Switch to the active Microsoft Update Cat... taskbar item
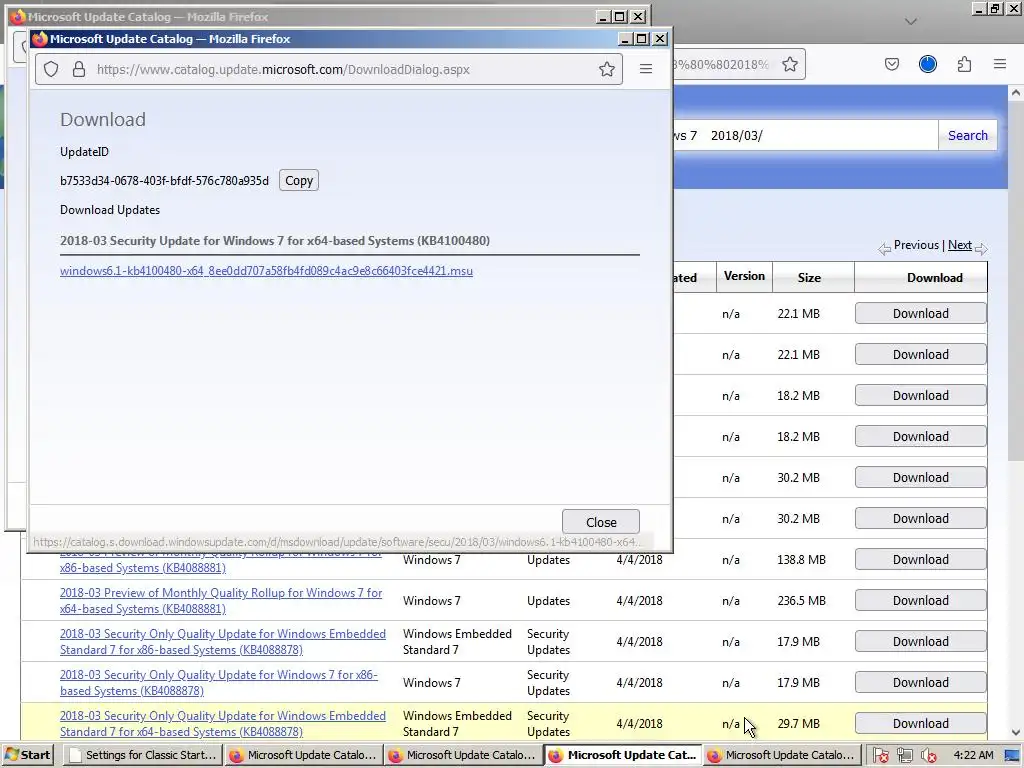1024x768 pixels. 622,755
